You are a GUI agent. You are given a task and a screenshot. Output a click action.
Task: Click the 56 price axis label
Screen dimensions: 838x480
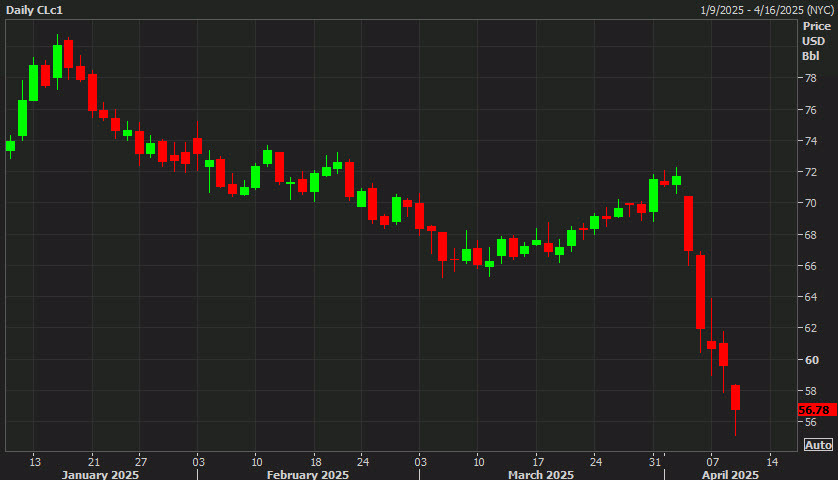coord(810,422)
